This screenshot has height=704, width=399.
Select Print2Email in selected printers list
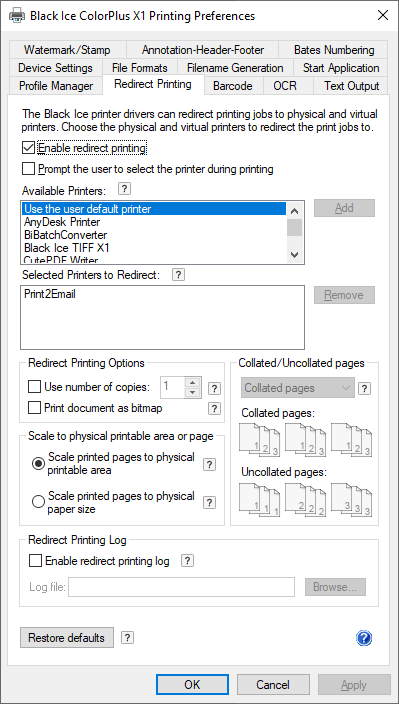click(x=50, y=294)
